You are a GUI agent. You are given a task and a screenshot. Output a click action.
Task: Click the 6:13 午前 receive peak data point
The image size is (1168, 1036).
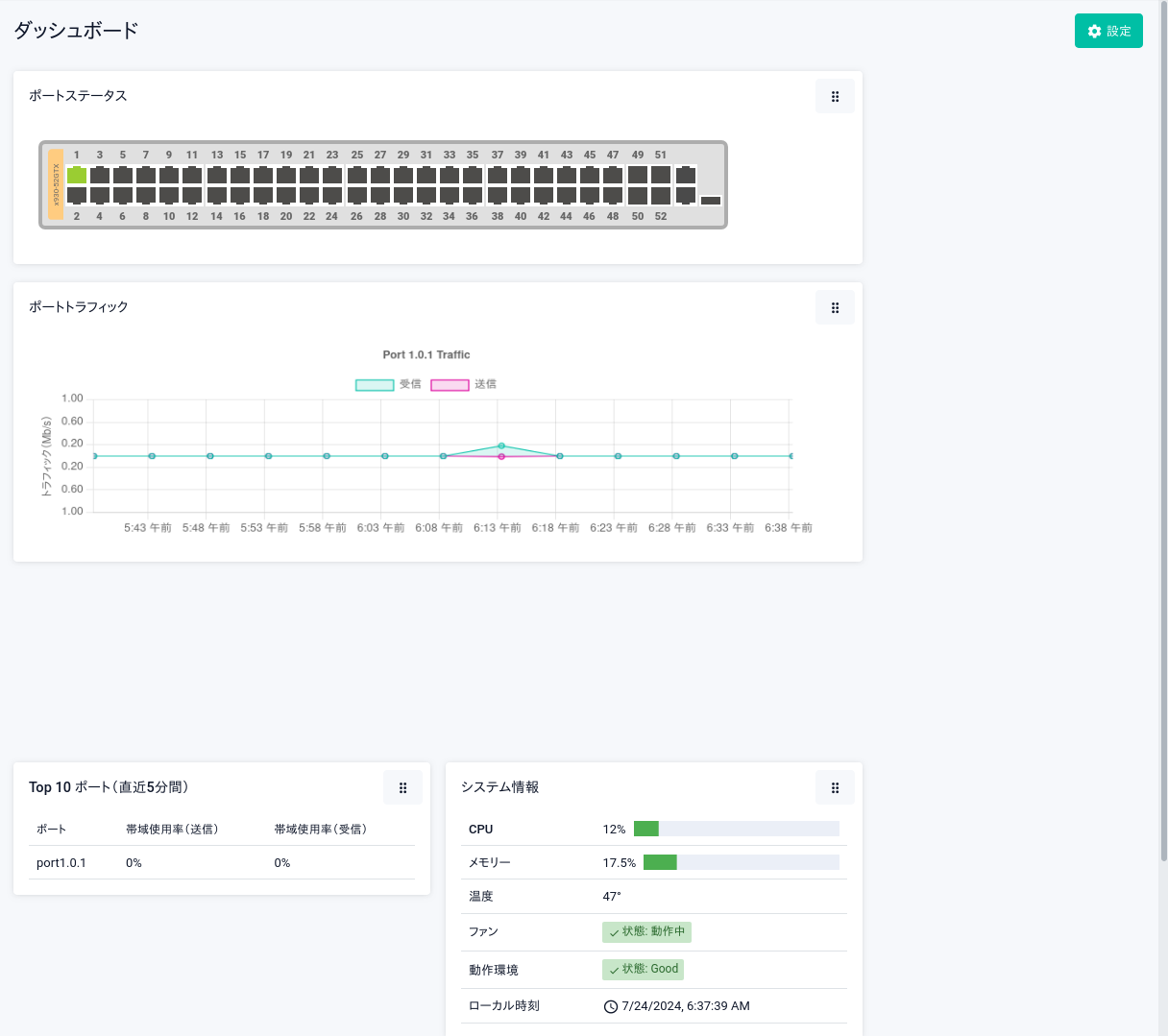[x=501, y=446]
